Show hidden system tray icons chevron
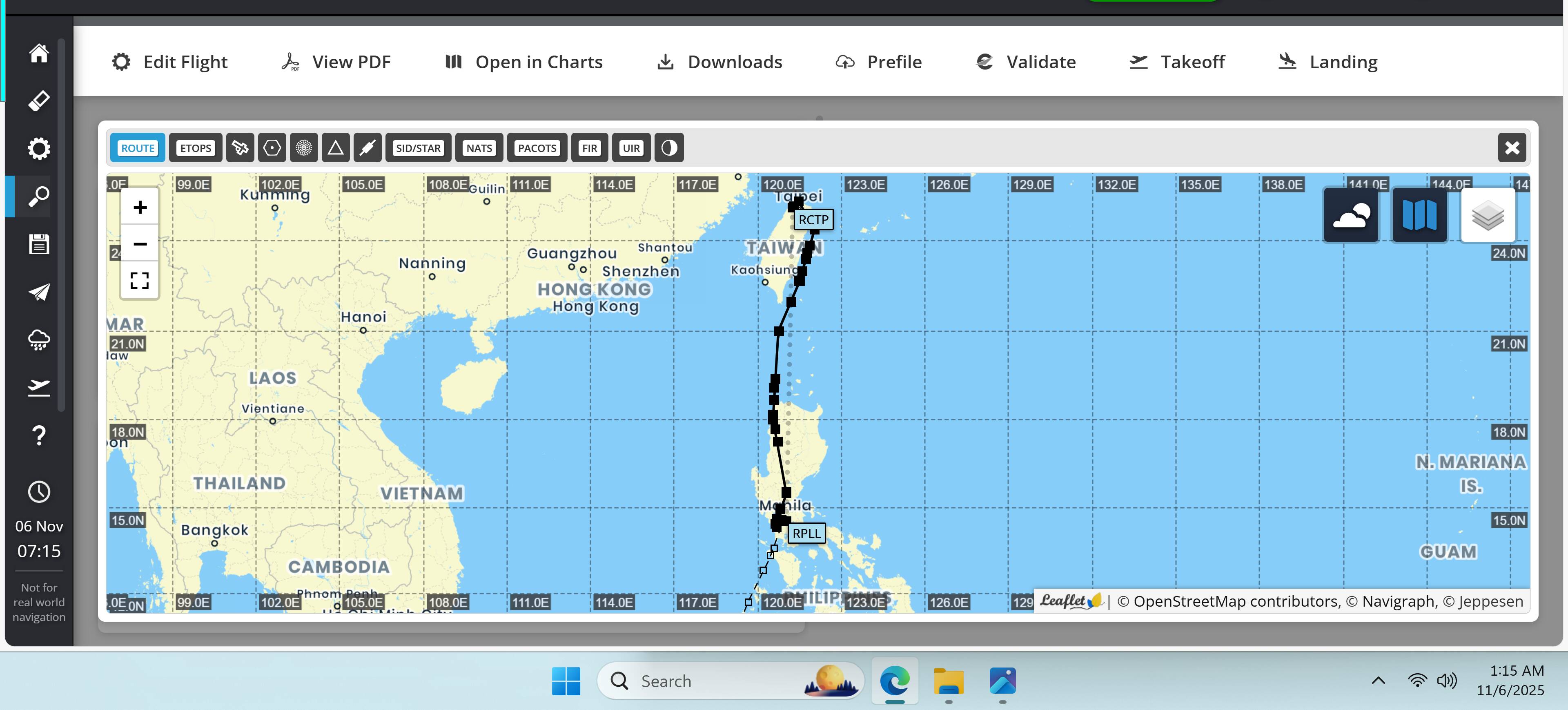 coord(1378,681)
